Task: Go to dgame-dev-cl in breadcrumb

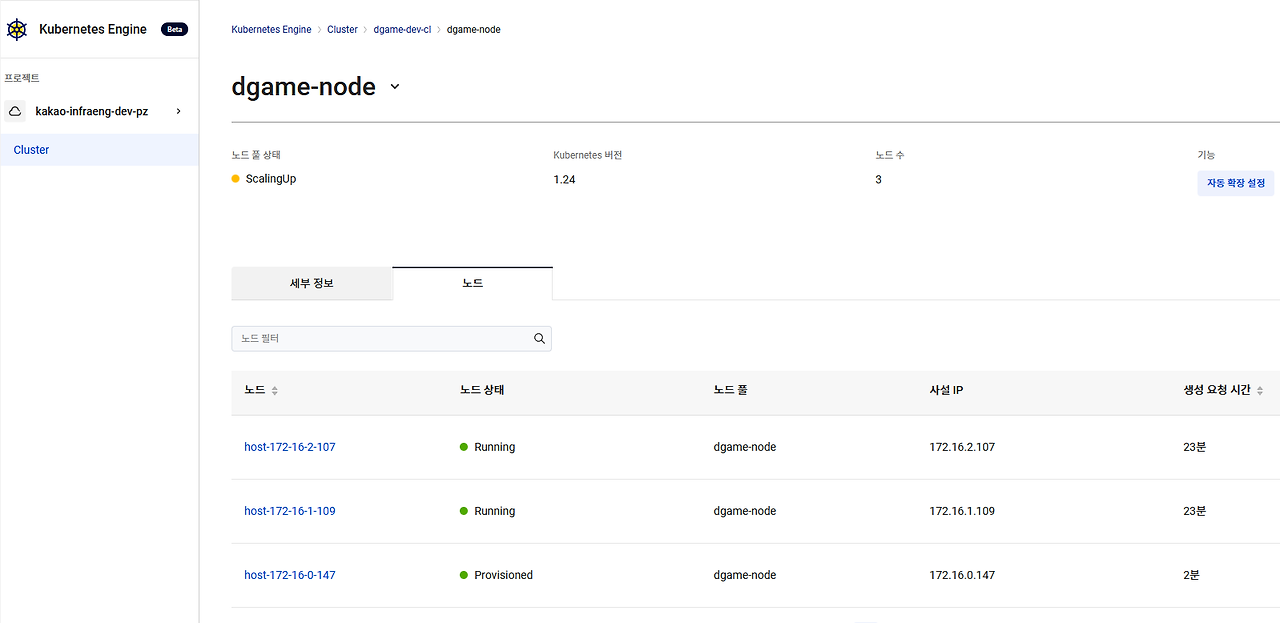Action: (402, 30)
